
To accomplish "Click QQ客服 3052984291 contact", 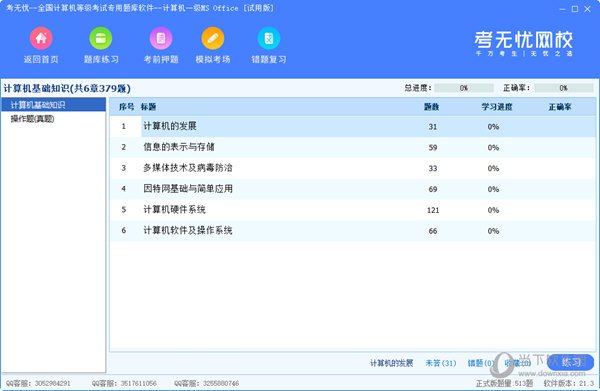I will [38, 383].
